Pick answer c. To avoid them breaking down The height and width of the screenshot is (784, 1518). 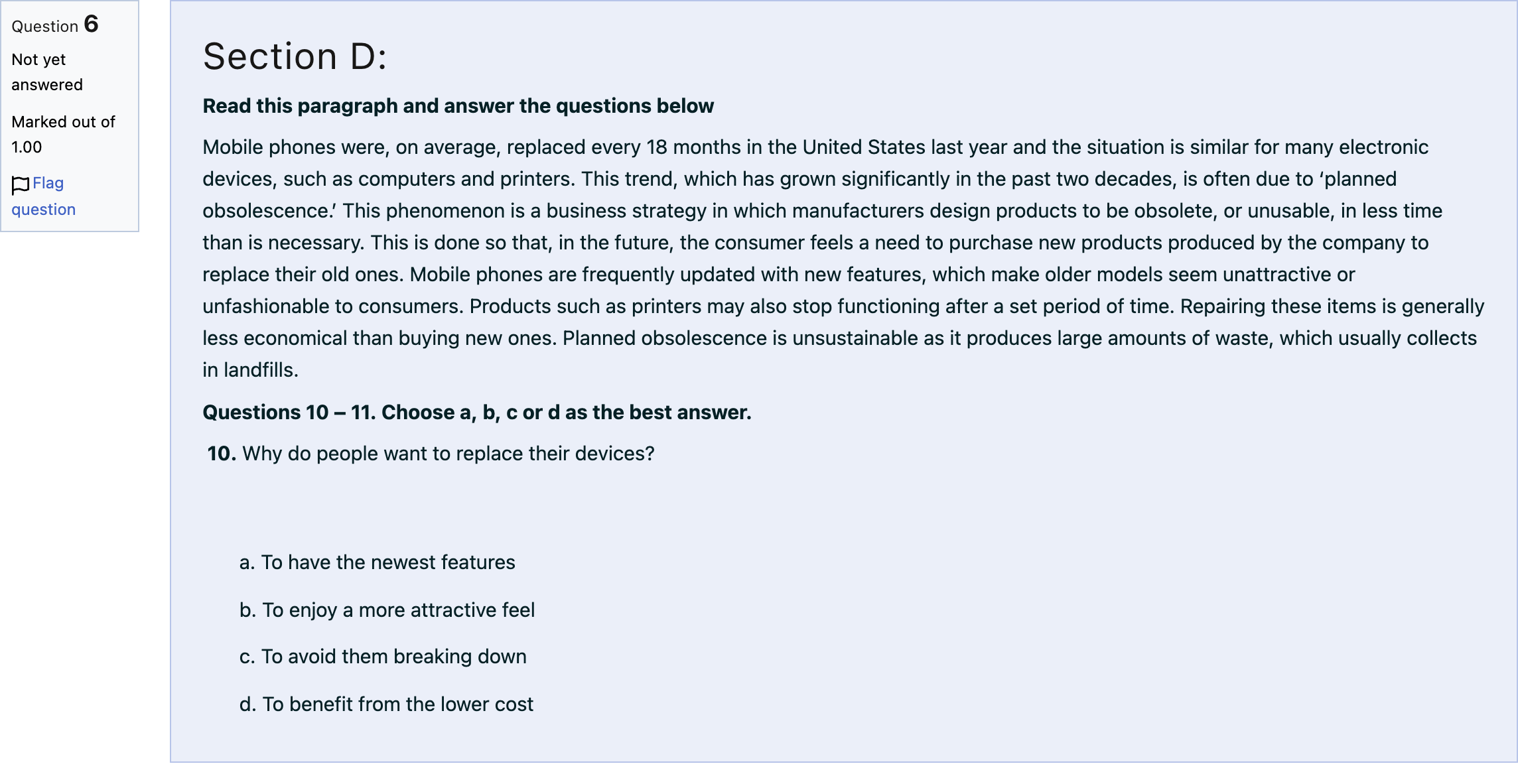(383, 657)
